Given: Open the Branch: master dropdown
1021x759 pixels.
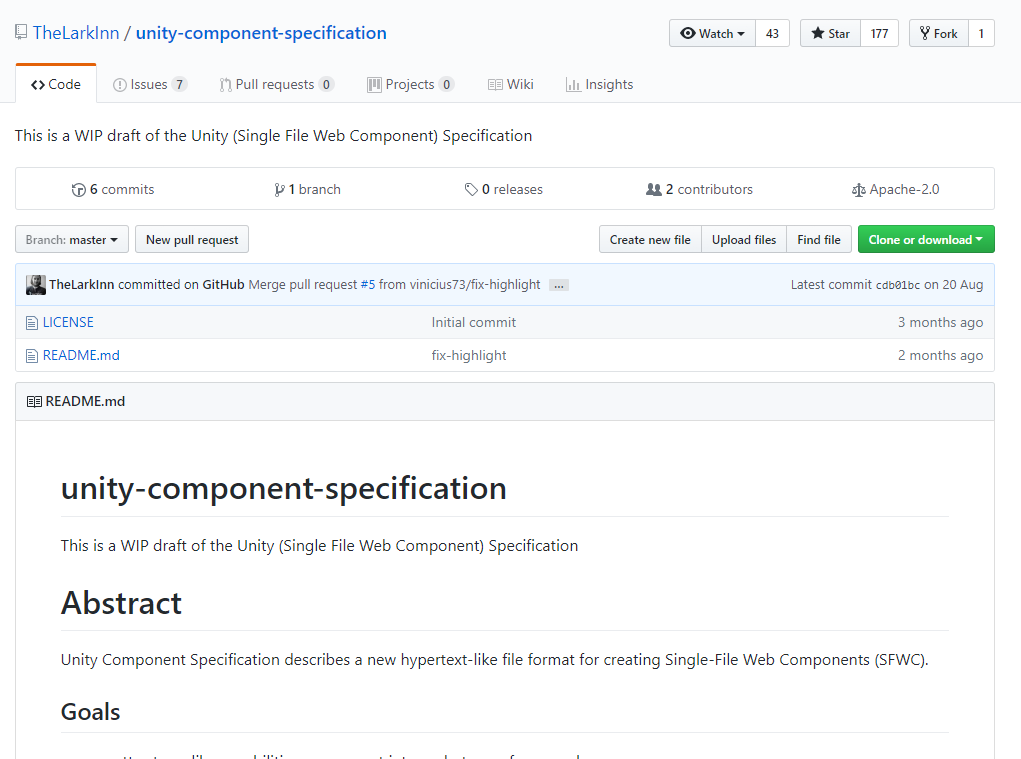Looking at the screenshot, I should pos(72,240).
